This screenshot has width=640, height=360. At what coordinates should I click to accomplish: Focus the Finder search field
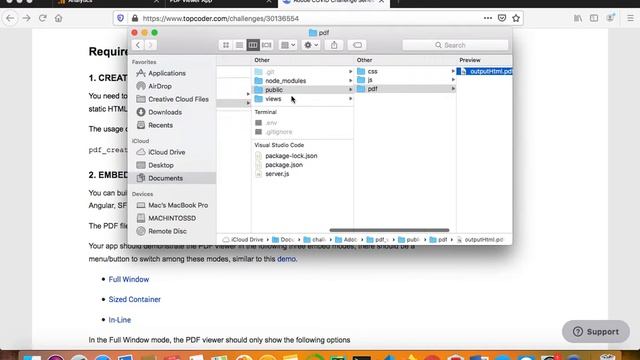point(455,45)
